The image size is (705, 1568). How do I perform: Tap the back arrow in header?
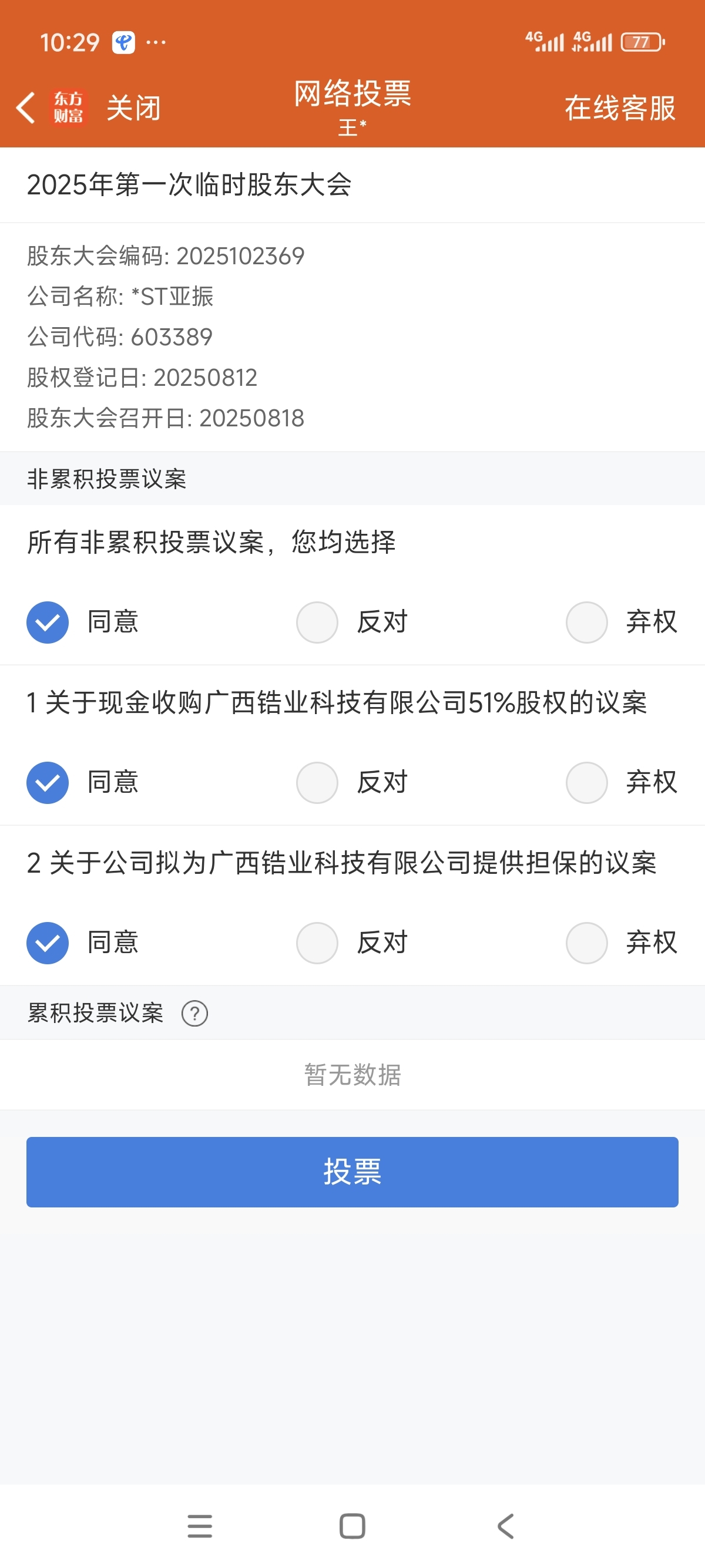coord(25,108)
